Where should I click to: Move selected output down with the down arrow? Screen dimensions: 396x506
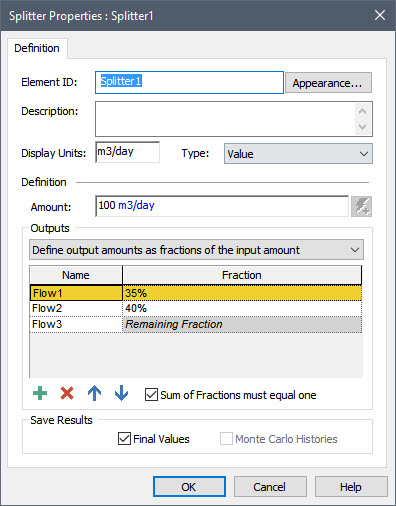pyautogui.click(x=121, y=393)
